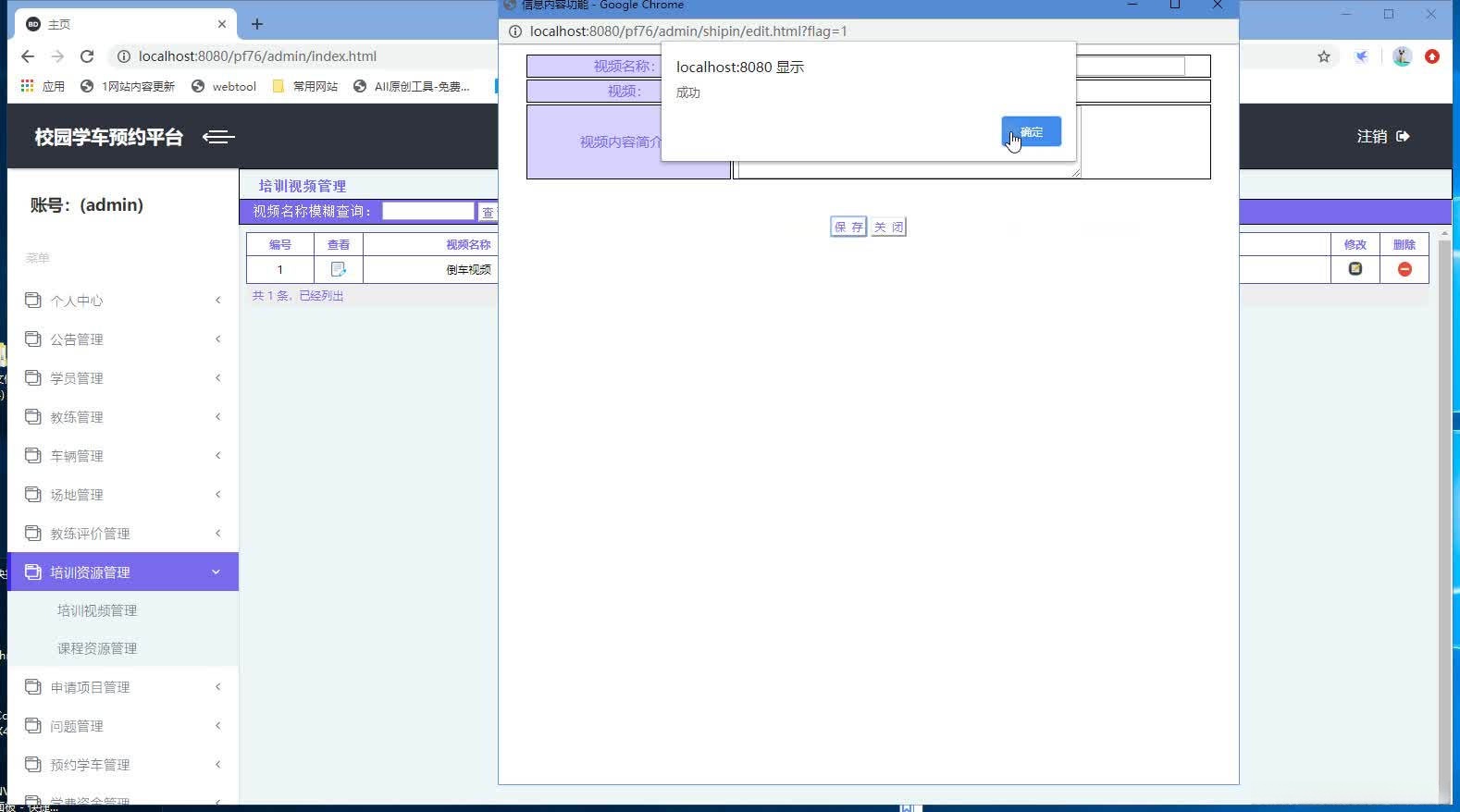Image resolution: width=1460 pixels, height=812 pixels.
Task: Expand the 场地管理 menu
Action: click(x=123, y=495)
